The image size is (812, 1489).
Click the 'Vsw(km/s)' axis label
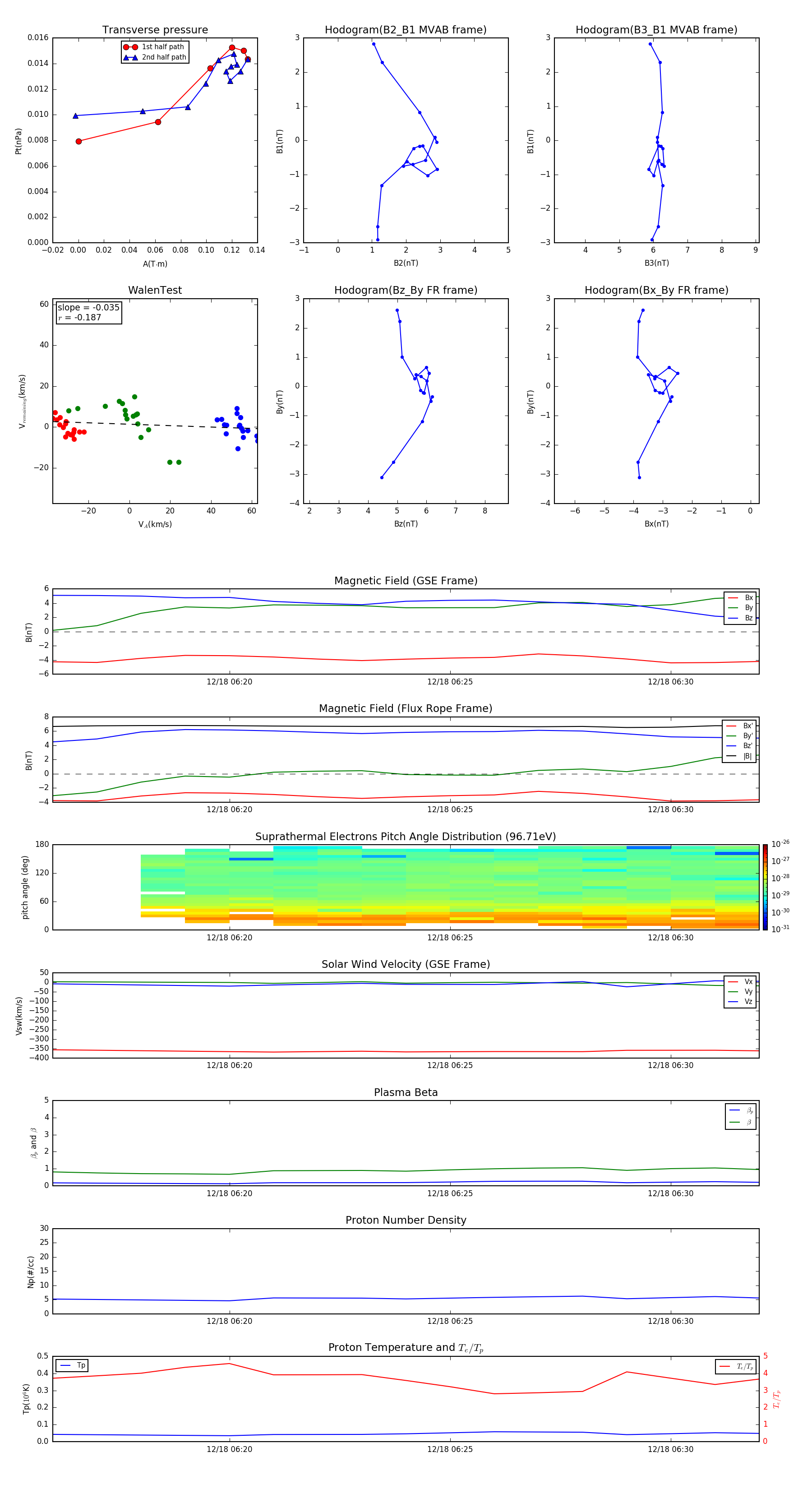click(x=19, y=1016)
